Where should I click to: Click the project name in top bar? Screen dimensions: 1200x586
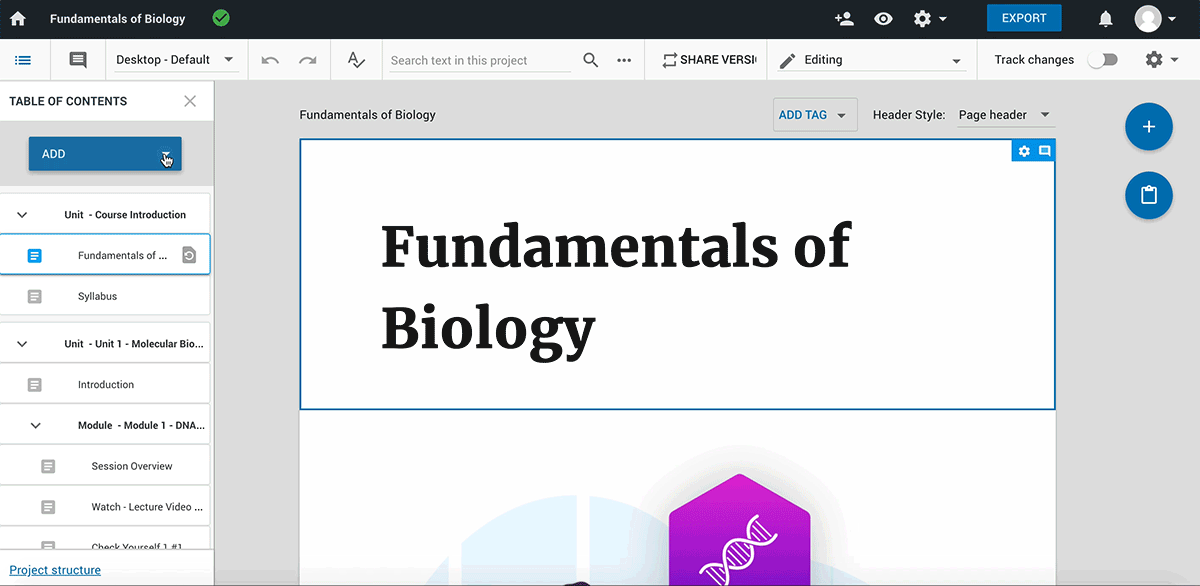(x=118, y=18)
